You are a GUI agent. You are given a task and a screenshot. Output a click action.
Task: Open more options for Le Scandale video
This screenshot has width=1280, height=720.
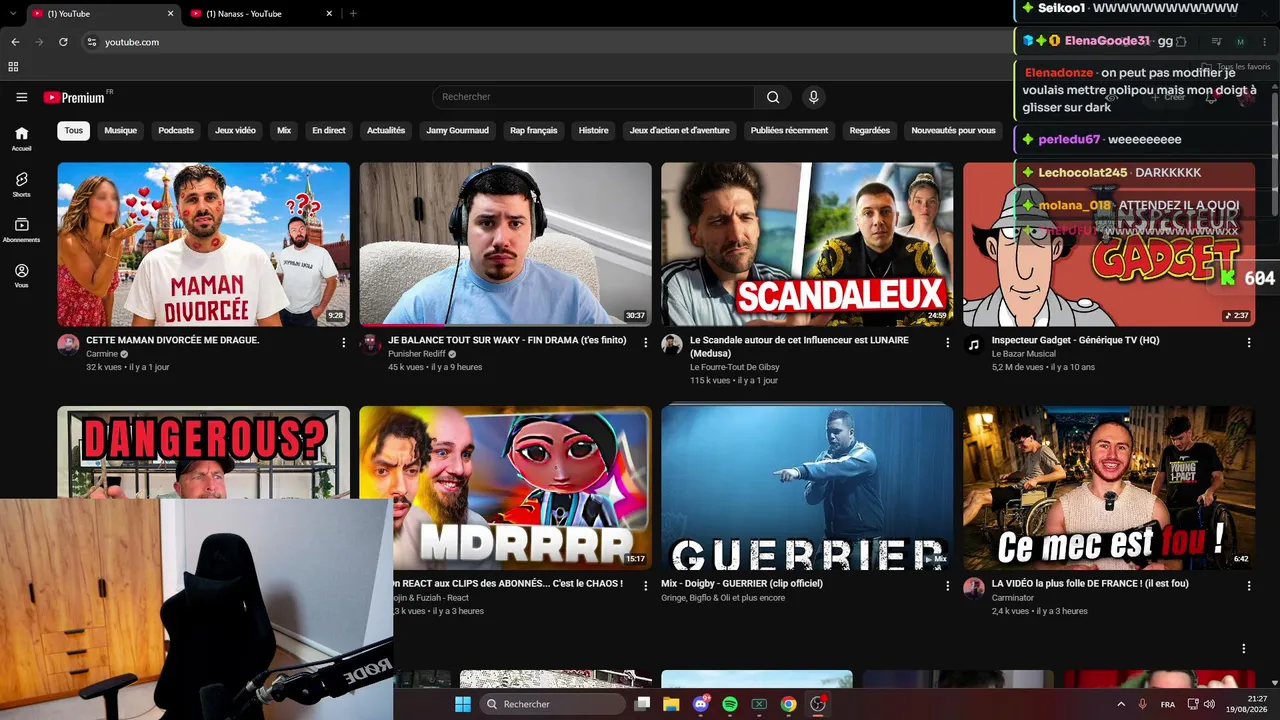click(x=948, y=342)
